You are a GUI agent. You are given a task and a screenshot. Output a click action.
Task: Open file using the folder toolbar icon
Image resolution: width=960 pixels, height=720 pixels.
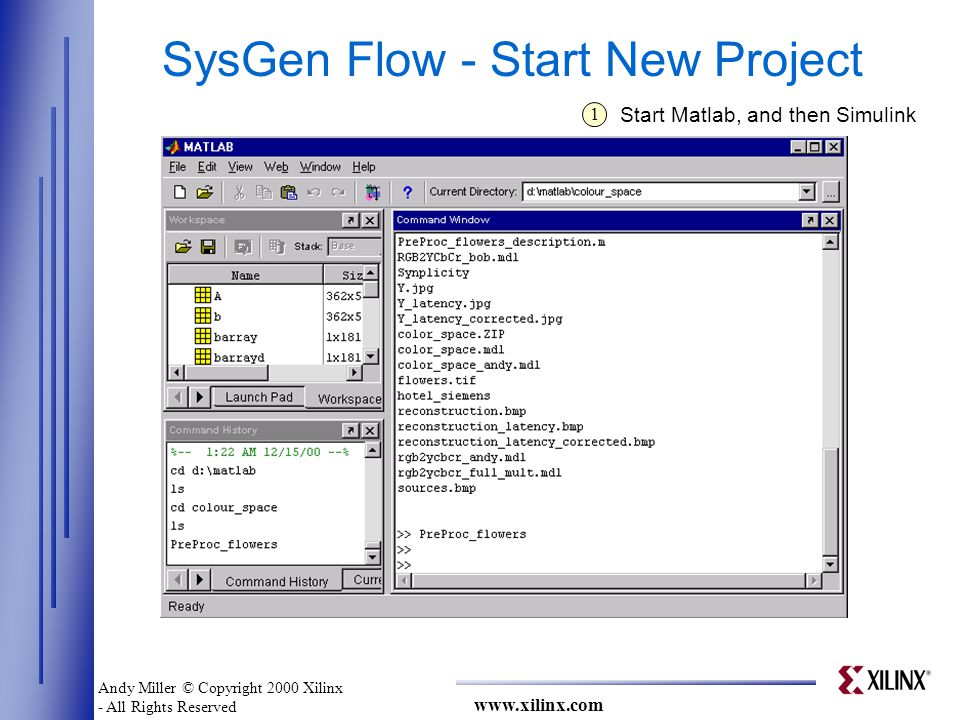(204, 192)
